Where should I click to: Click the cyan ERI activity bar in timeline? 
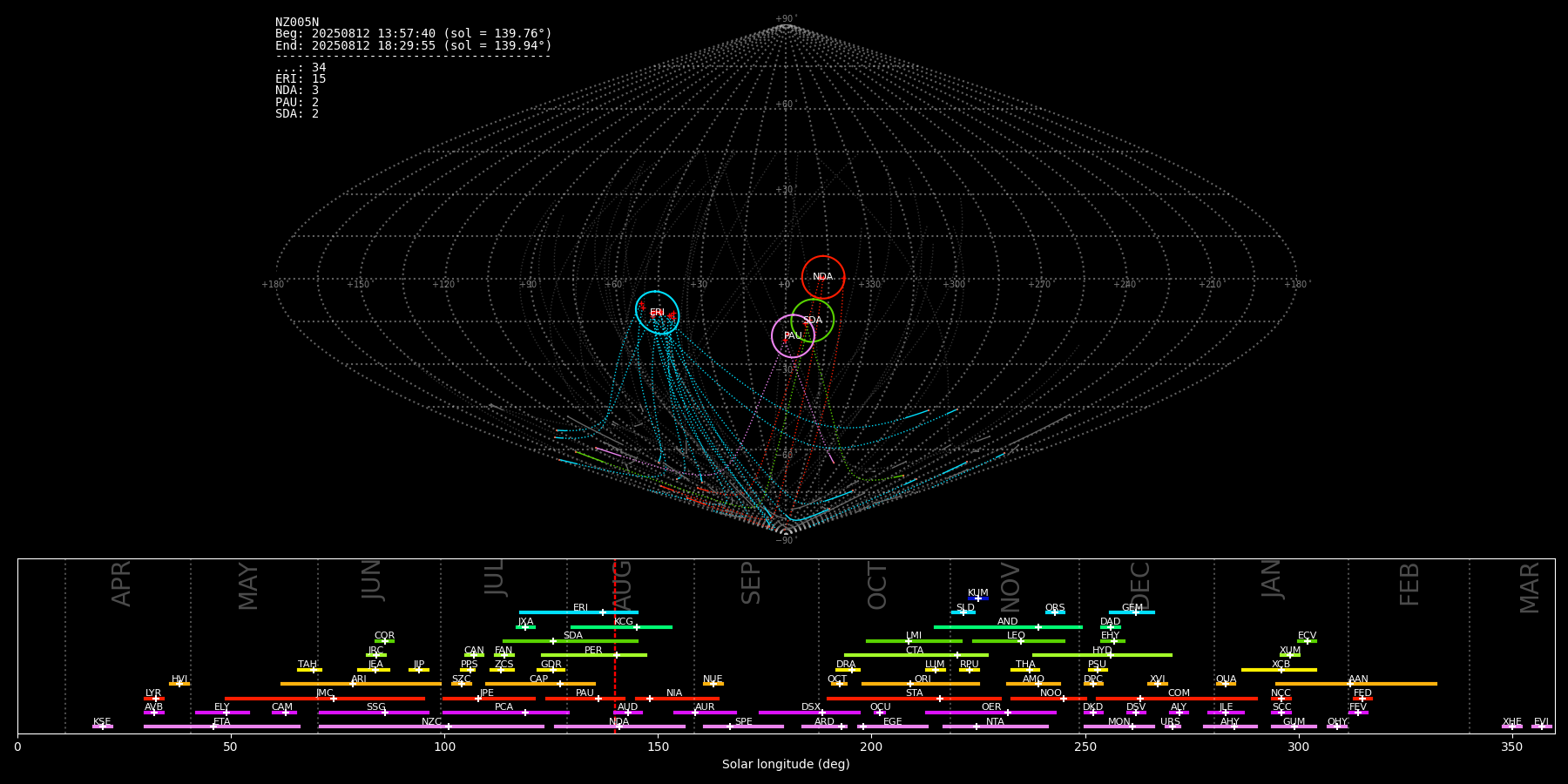[578, 612]
